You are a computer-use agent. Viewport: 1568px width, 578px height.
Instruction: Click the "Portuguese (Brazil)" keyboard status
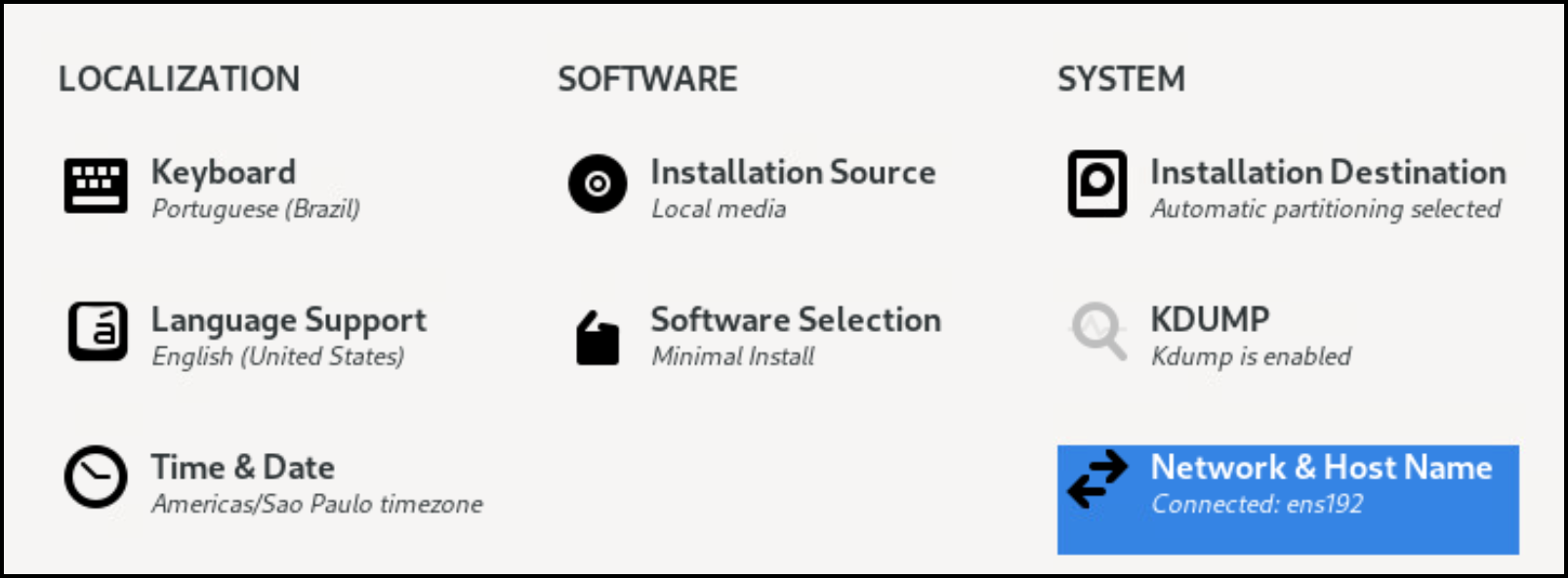tap(256, 209)
